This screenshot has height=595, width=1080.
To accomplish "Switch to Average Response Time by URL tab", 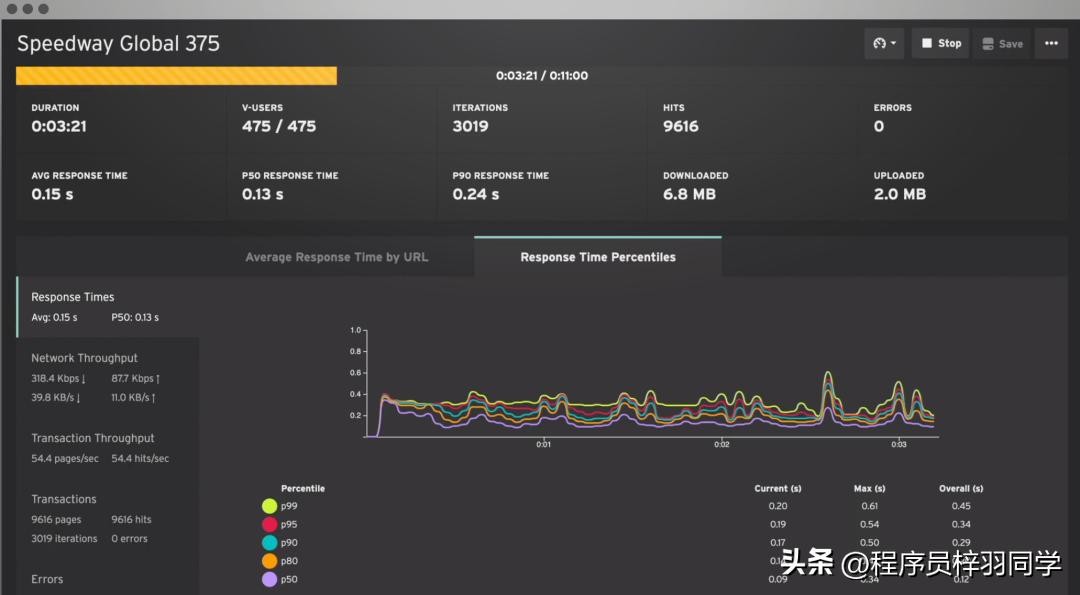I will click(336, 257).
